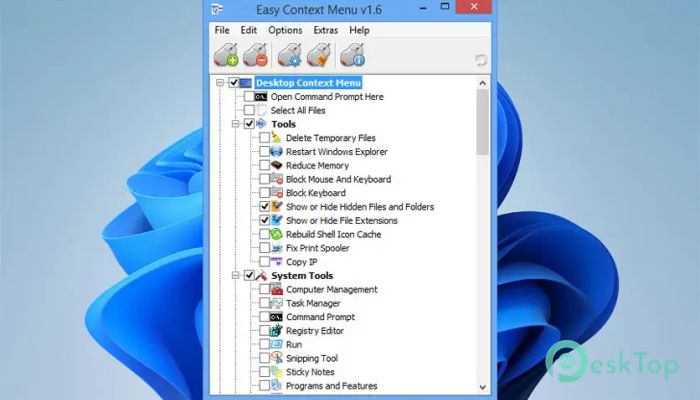Open the Help menu
This screenshot has width=700, height=400.
[359, 30]
